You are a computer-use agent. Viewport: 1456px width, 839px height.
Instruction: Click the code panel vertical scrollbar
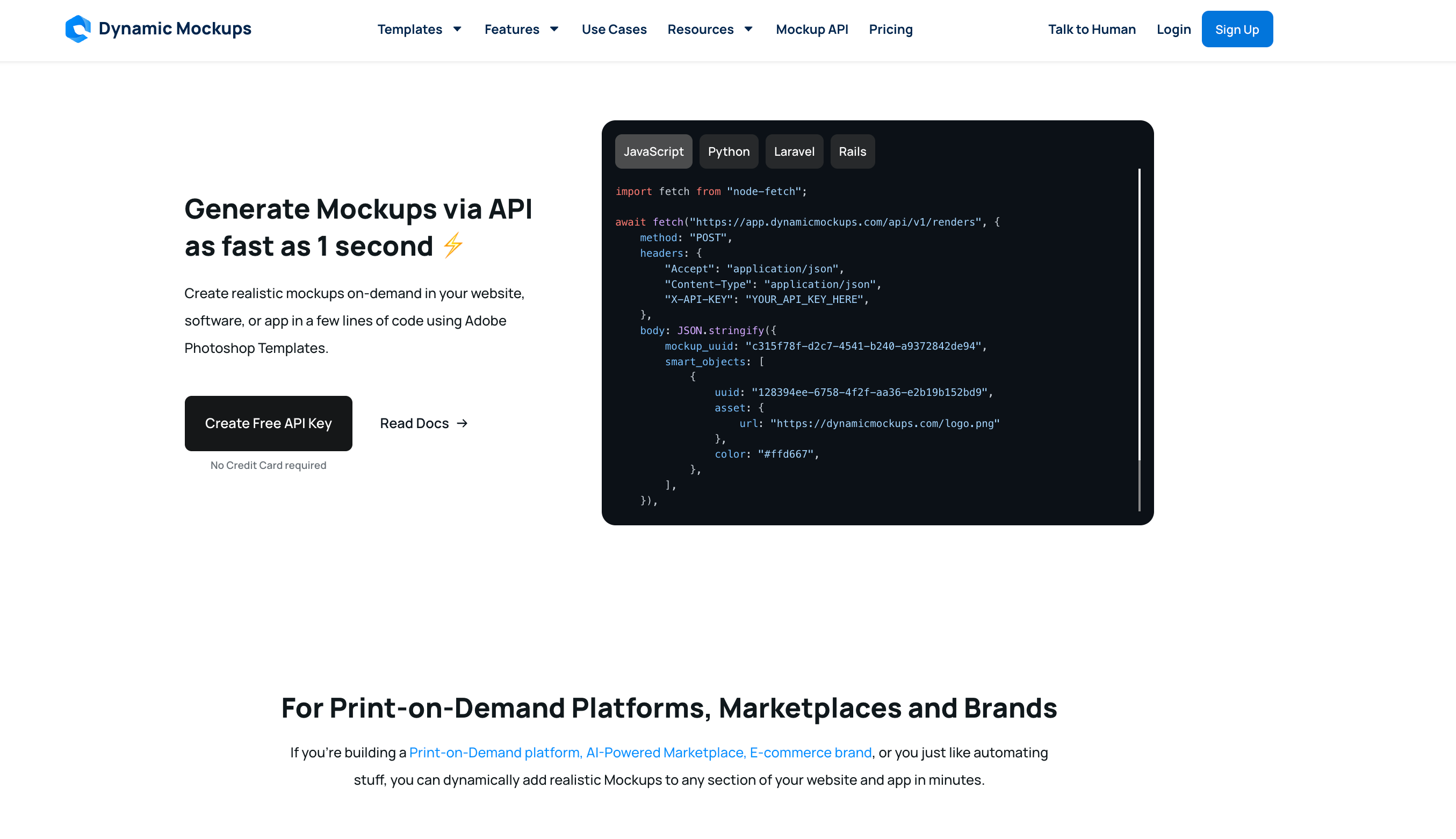point(1139,340)
